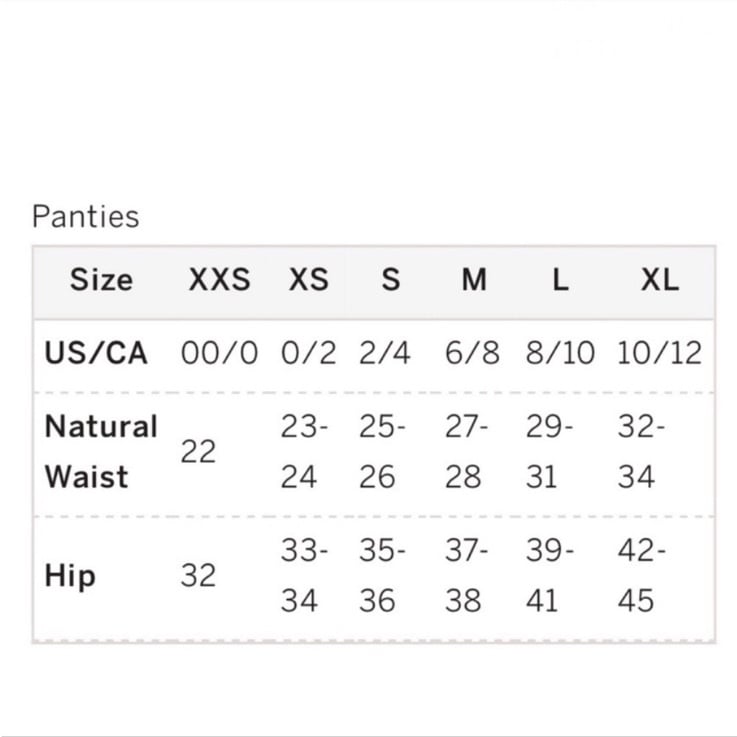Click the S size column header
This screenshot has width=737, height=737.
(x=390, y=280)
